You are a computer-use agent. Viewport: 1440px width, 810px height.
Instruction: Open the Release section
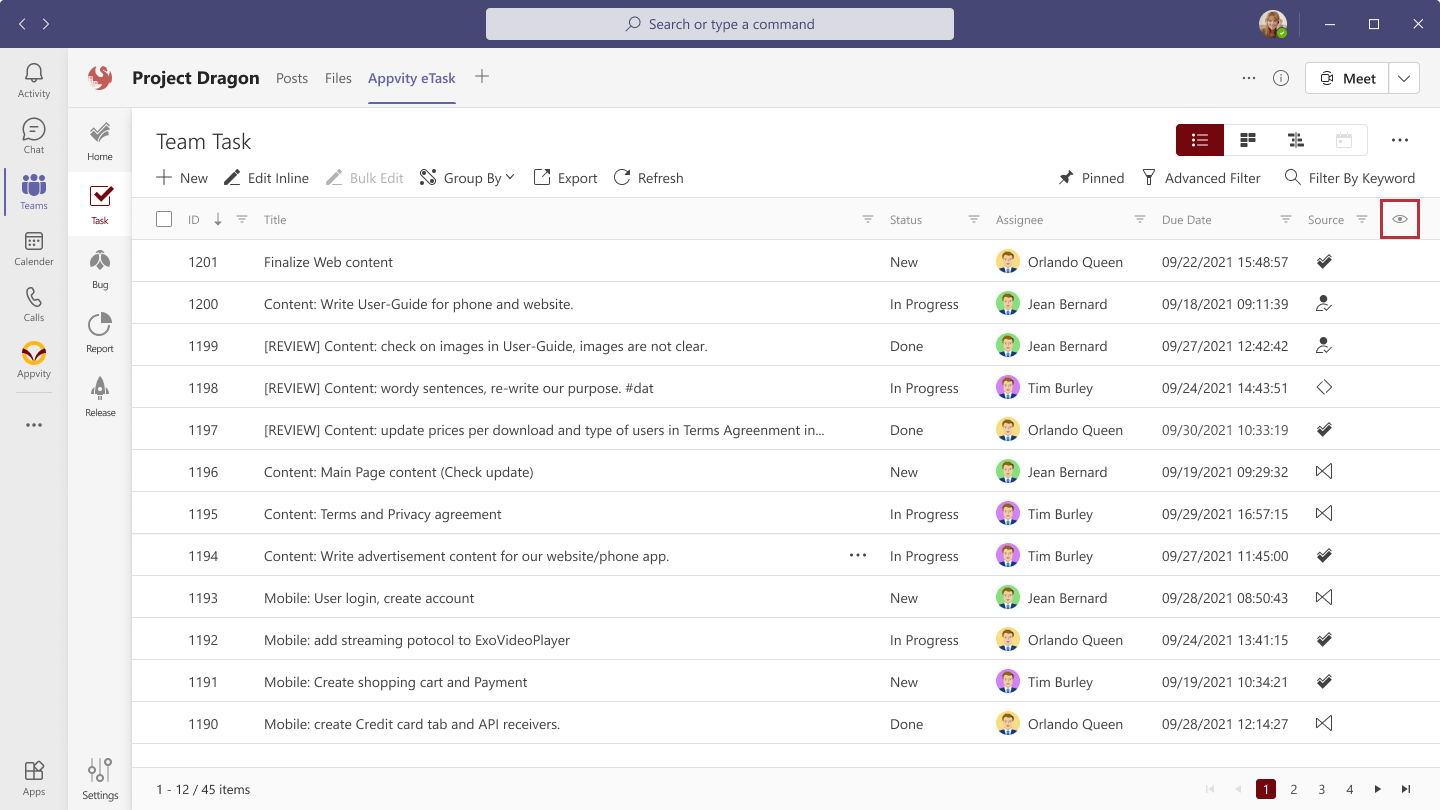99,396
